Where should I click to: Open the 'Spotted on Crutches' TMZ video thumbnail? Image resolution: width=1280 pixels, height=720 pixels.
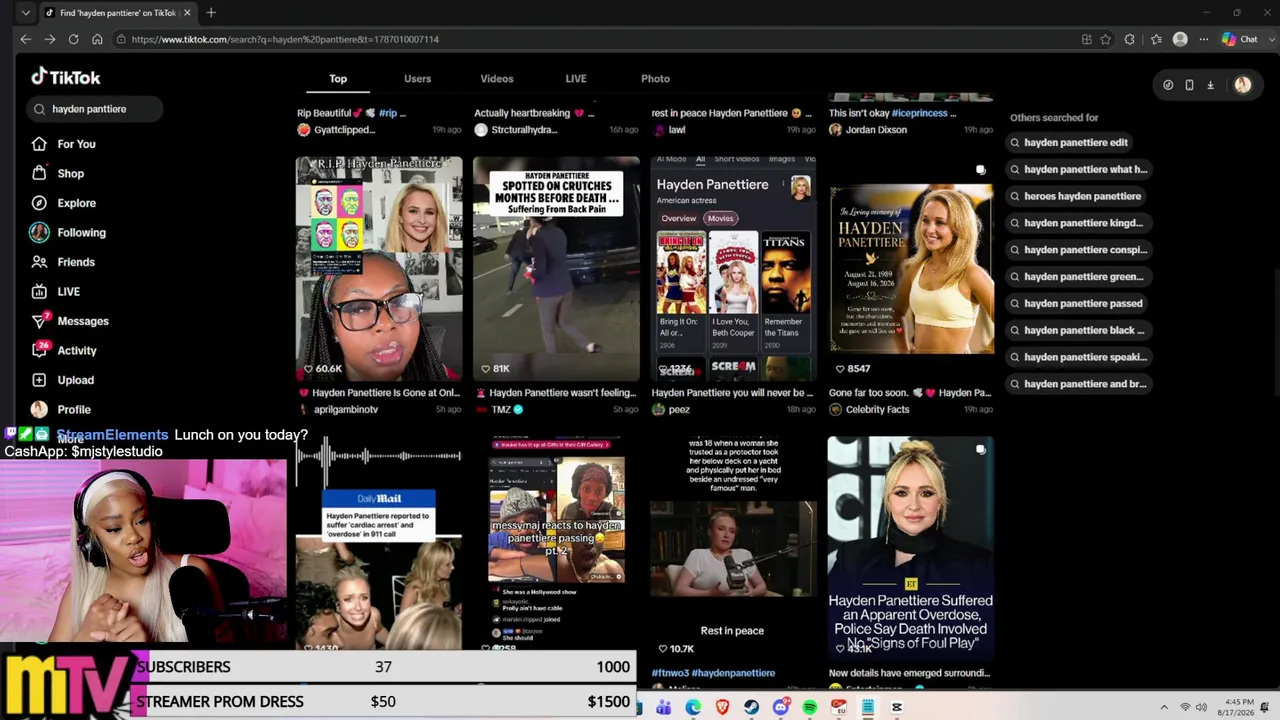tap(556, 267)
